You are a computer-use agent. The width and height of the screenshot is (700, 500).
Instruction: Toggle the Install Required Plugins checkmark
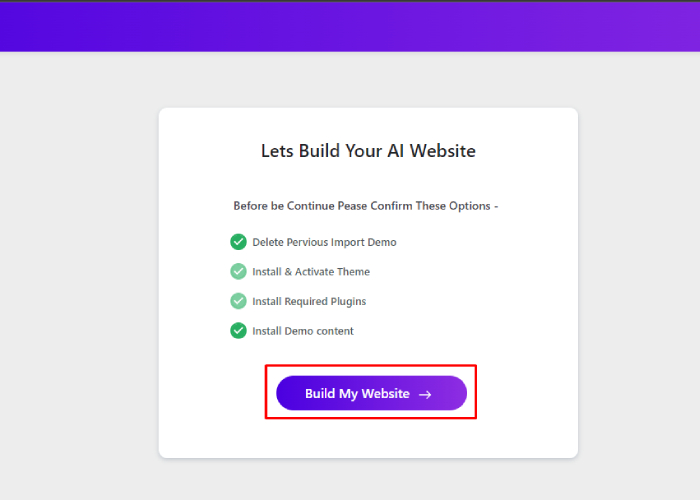238,301
